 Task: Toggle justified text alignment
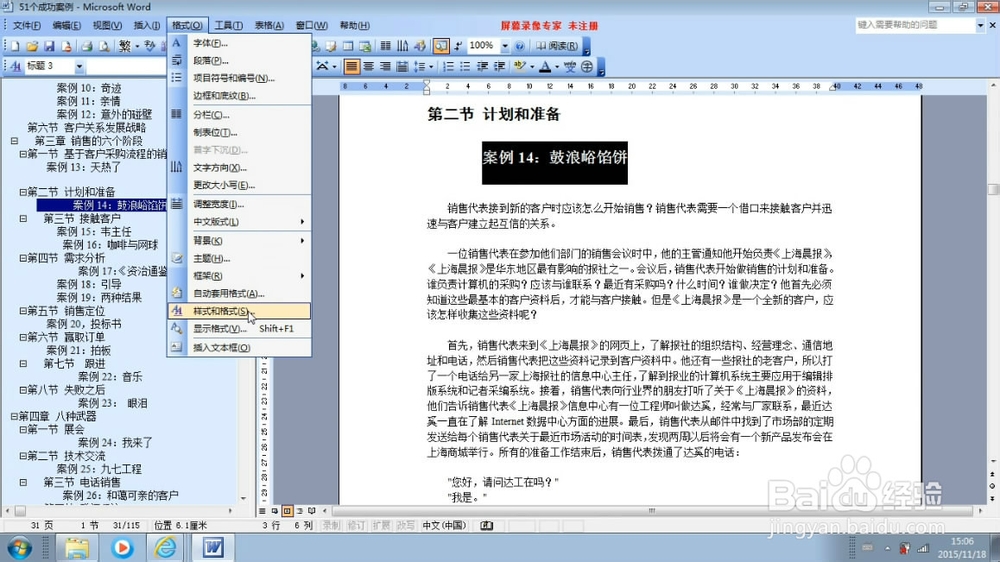coord(351,66)
